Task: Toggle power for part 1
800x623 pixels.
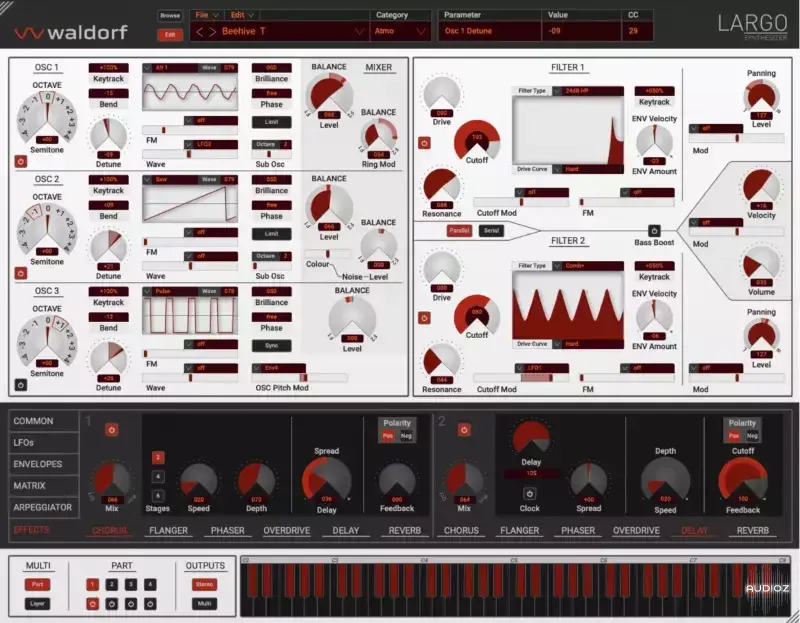Action: point(92,604)
